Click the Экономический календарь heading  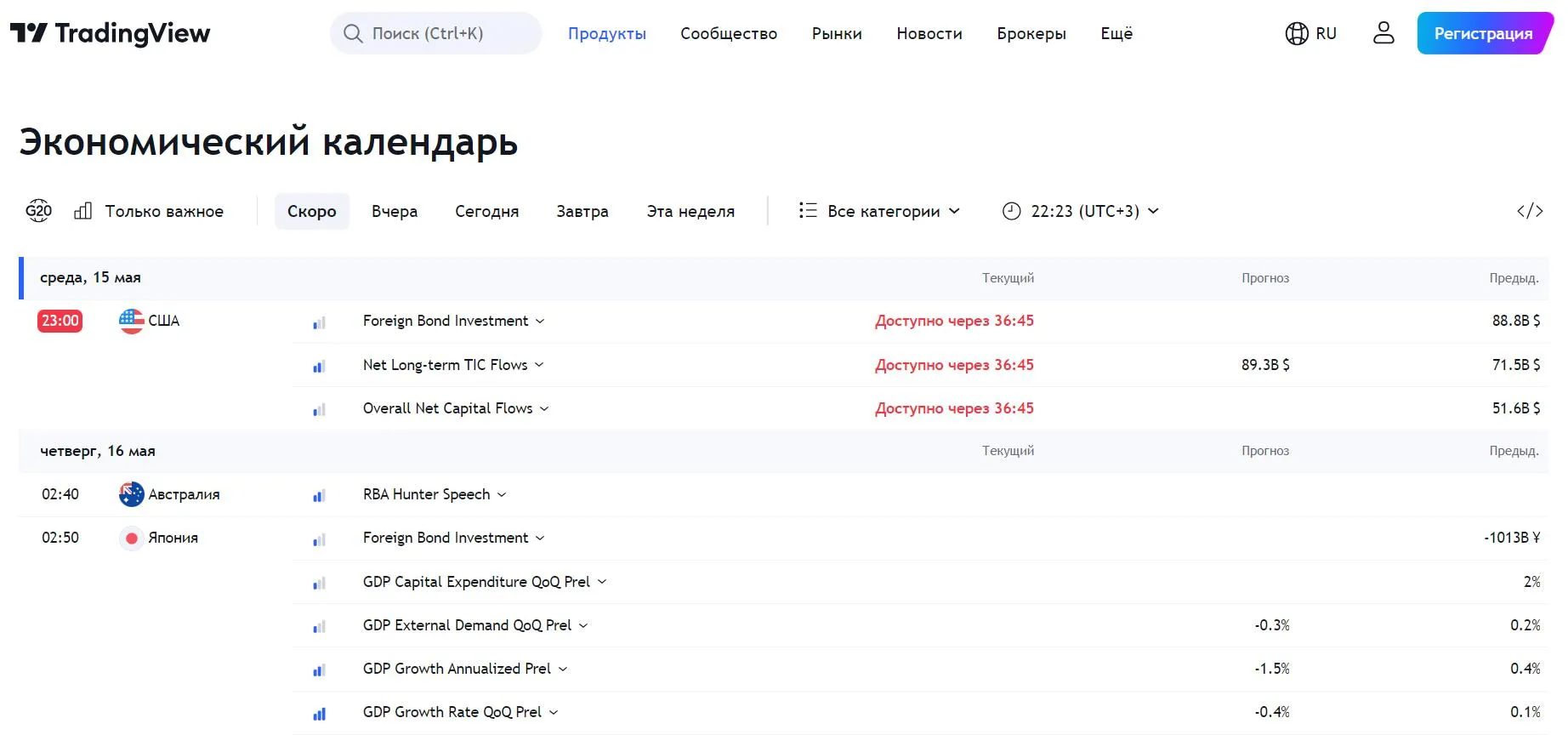pyautogui.click(x=269, y=141)
